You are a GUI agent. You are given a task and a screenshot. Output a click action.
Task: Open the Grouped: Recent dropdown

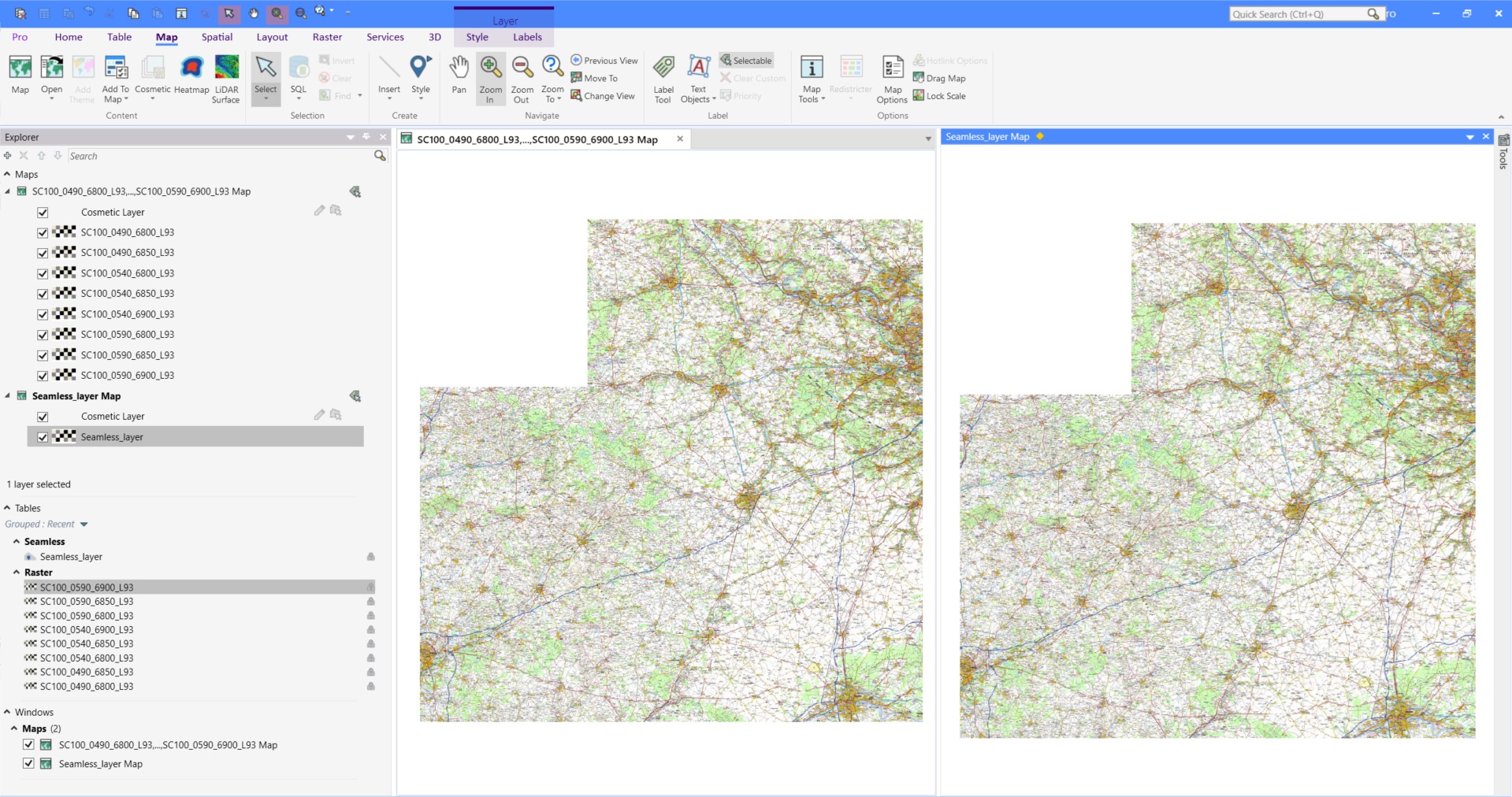pos(84,525)
